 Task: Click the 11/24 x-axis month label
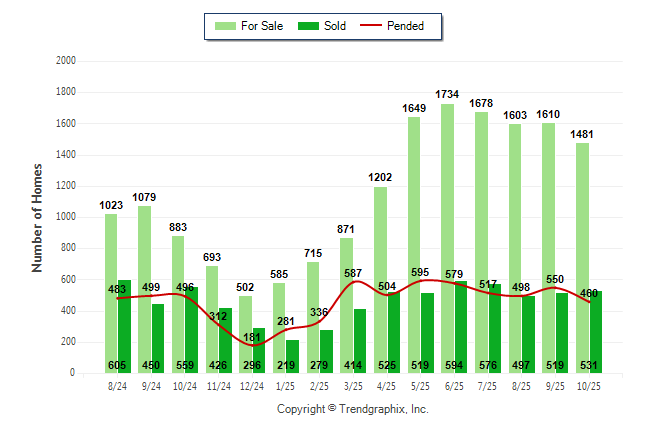click(x=218, y=385)
